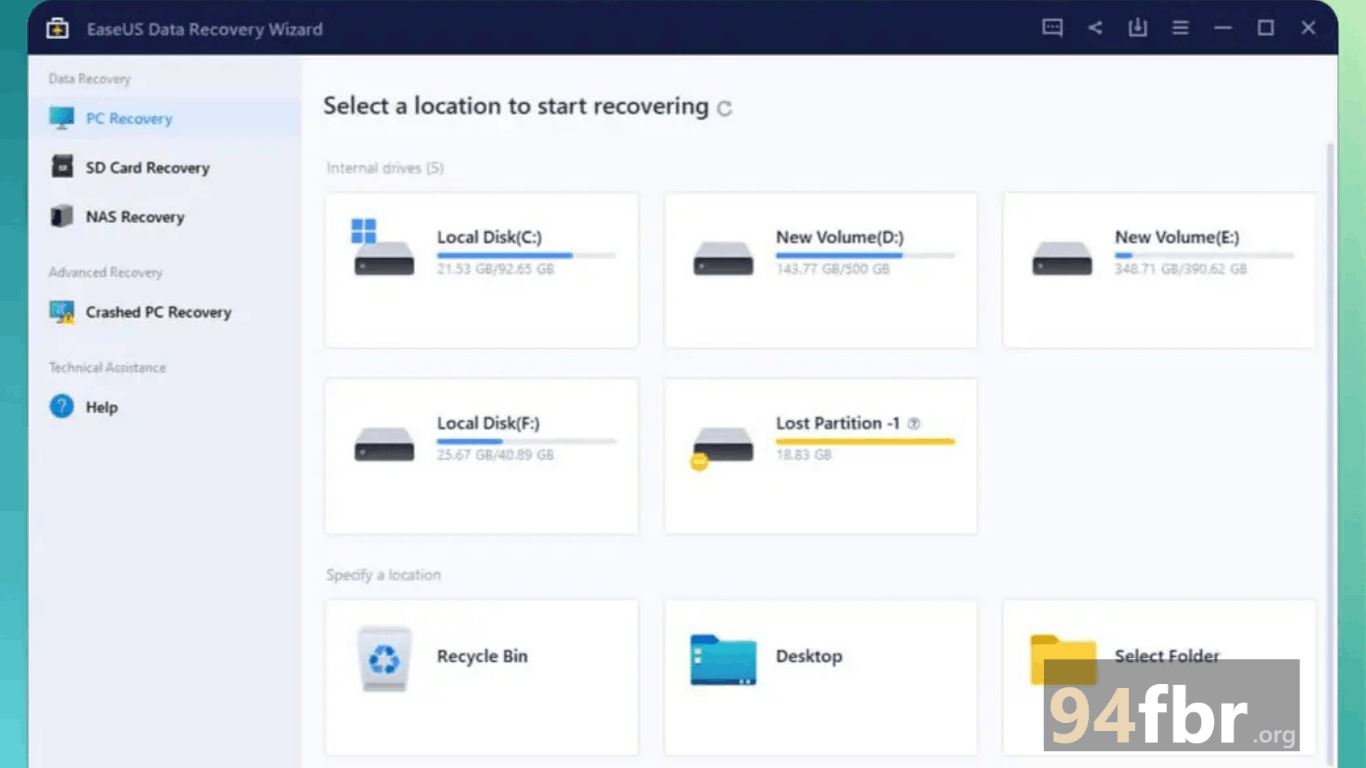Click the Local Disk(F:) drive icon
The image size is (1366, 768).
click(x=384, y=444)
